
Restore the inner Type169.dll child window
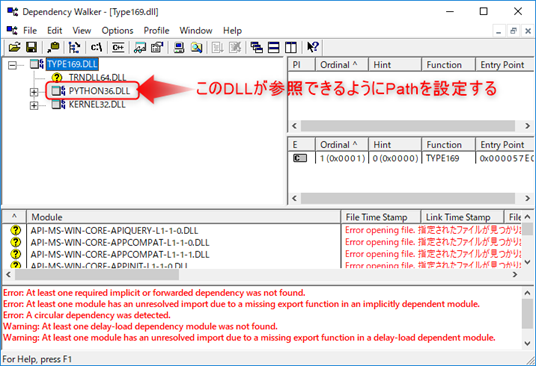point(513,31)
